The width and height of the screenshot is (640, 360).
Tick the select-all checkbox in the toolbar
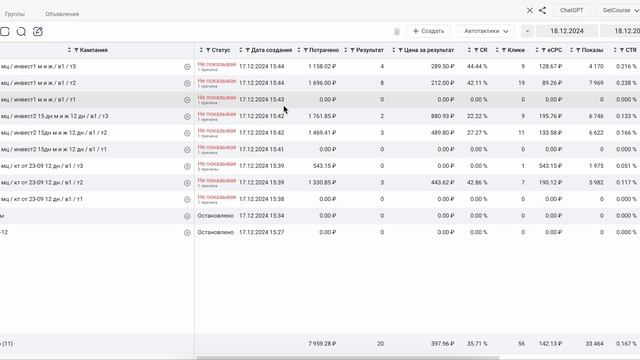coord(4,31)
